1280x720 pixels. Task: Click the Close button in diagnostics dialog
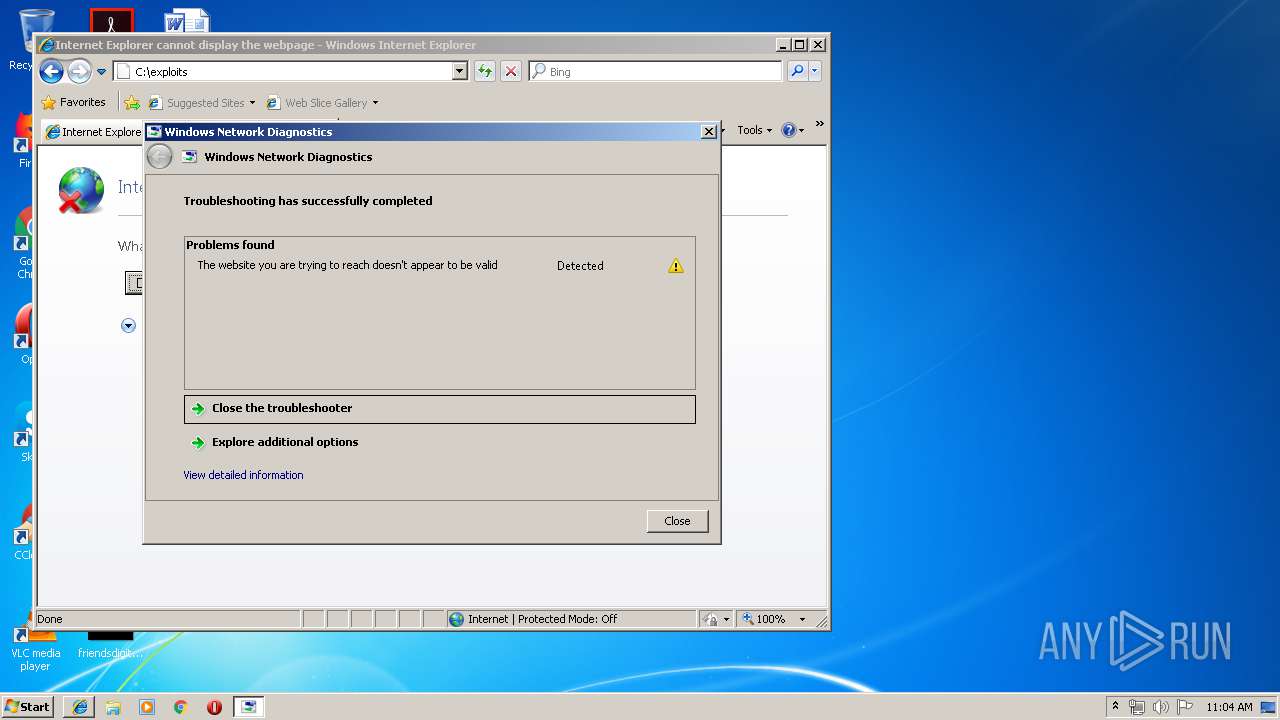coord(677,521)
